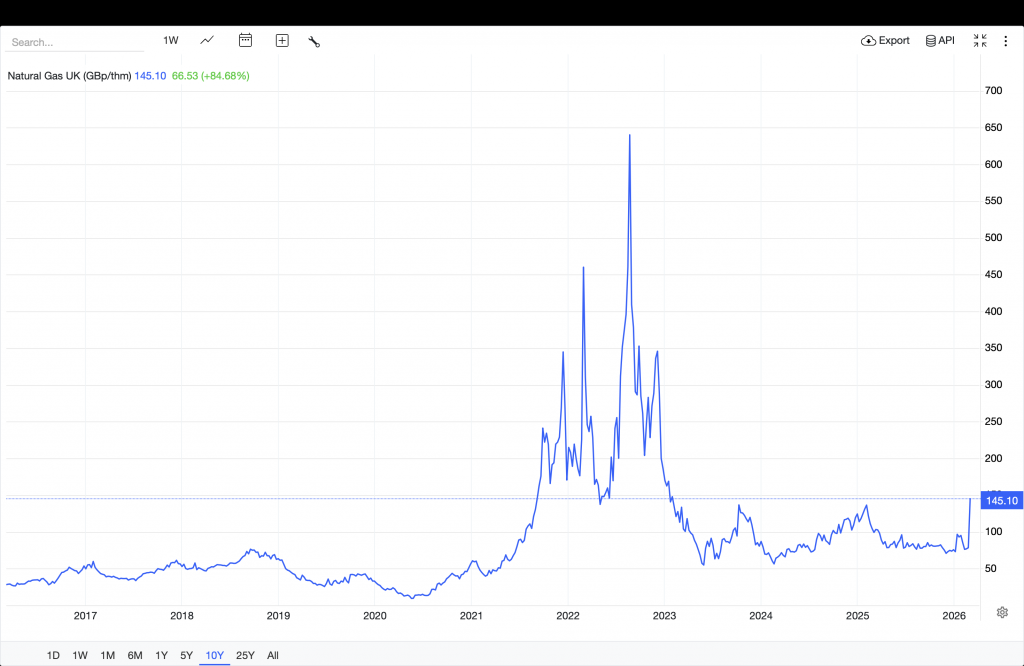Choose the 1Y time range
Viewport: 1024px width, 666px height.
(x=161, y=655)
